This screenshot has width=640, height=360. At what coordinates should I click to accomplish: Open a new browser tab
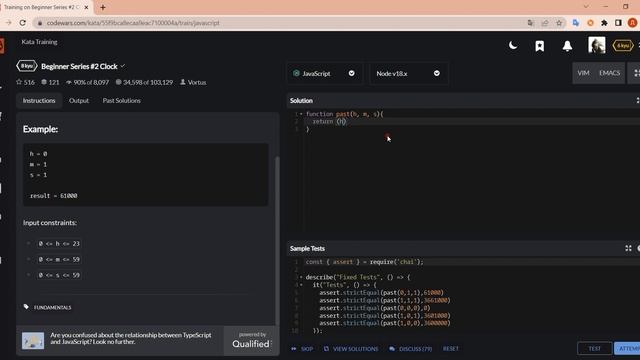tap(103, 7)
